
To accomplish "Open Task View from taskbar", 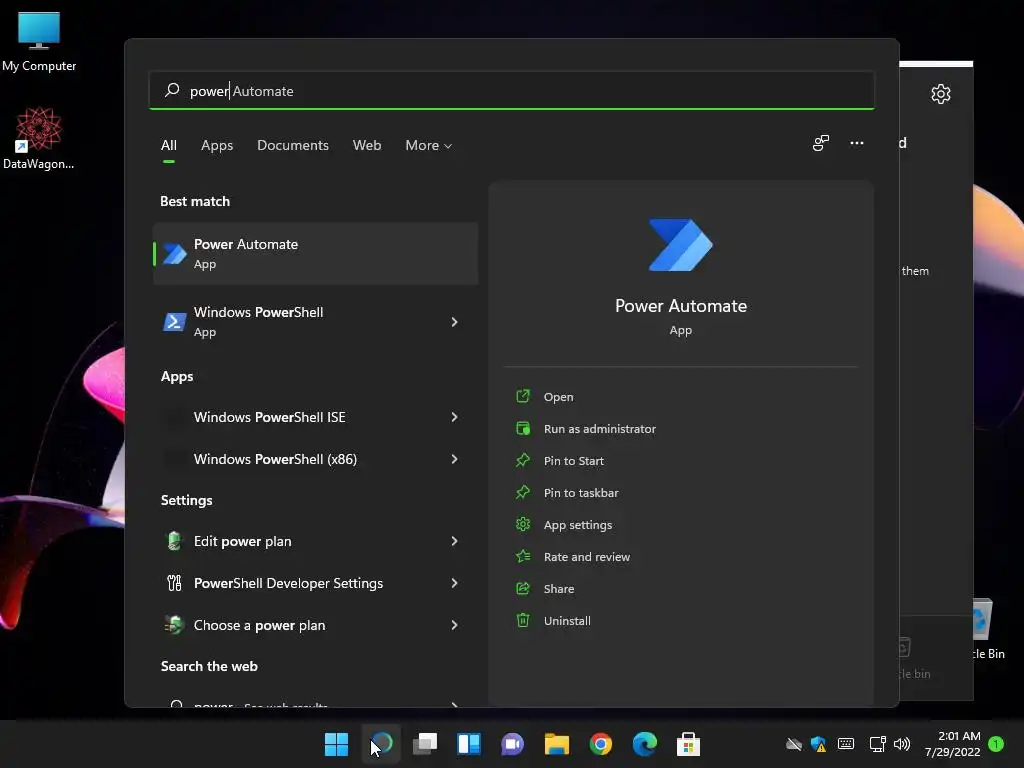I will (425, 744).
